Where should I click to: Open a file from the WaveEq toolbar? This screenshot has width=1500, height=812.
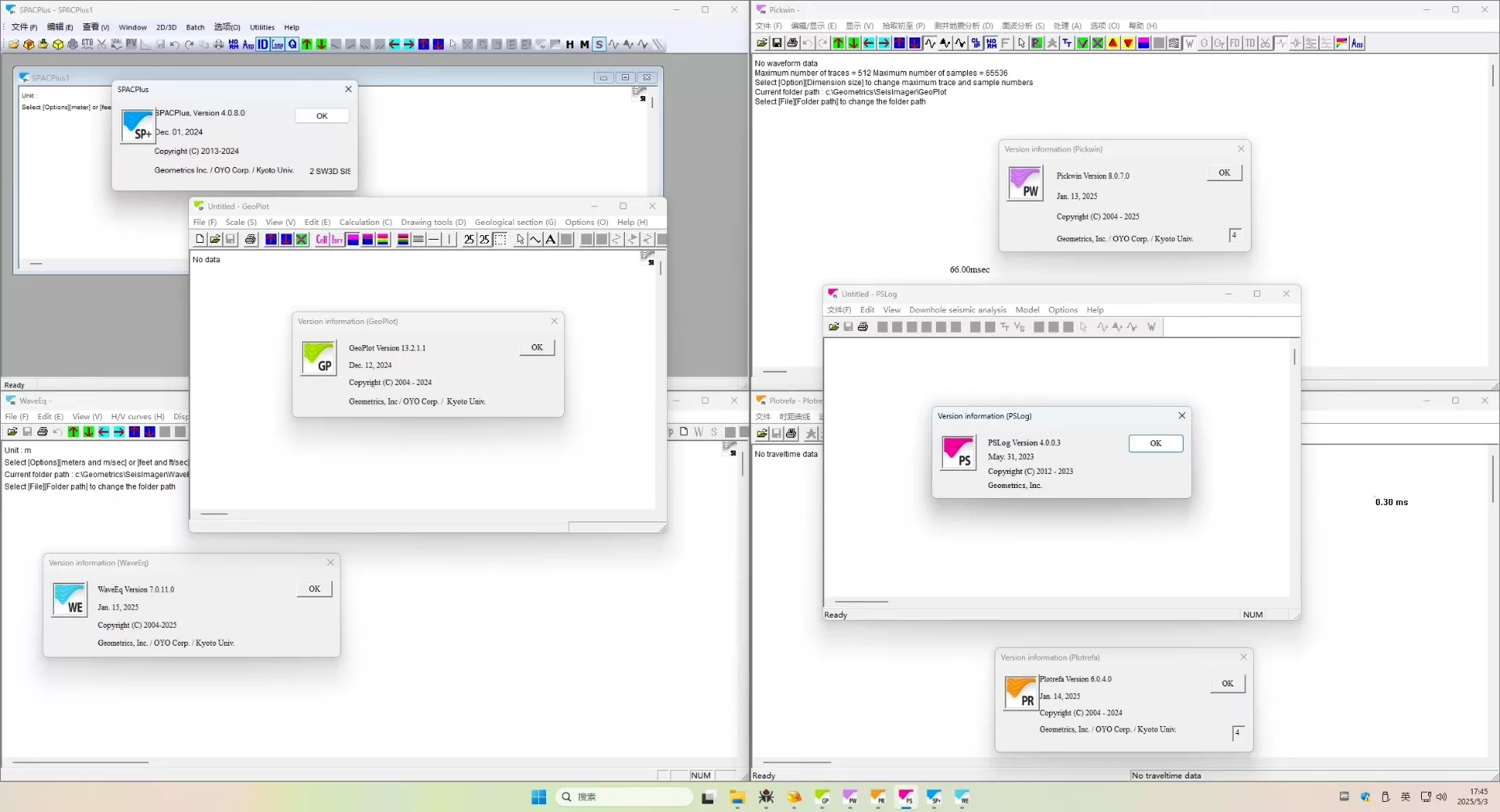[x=12, y=432]
